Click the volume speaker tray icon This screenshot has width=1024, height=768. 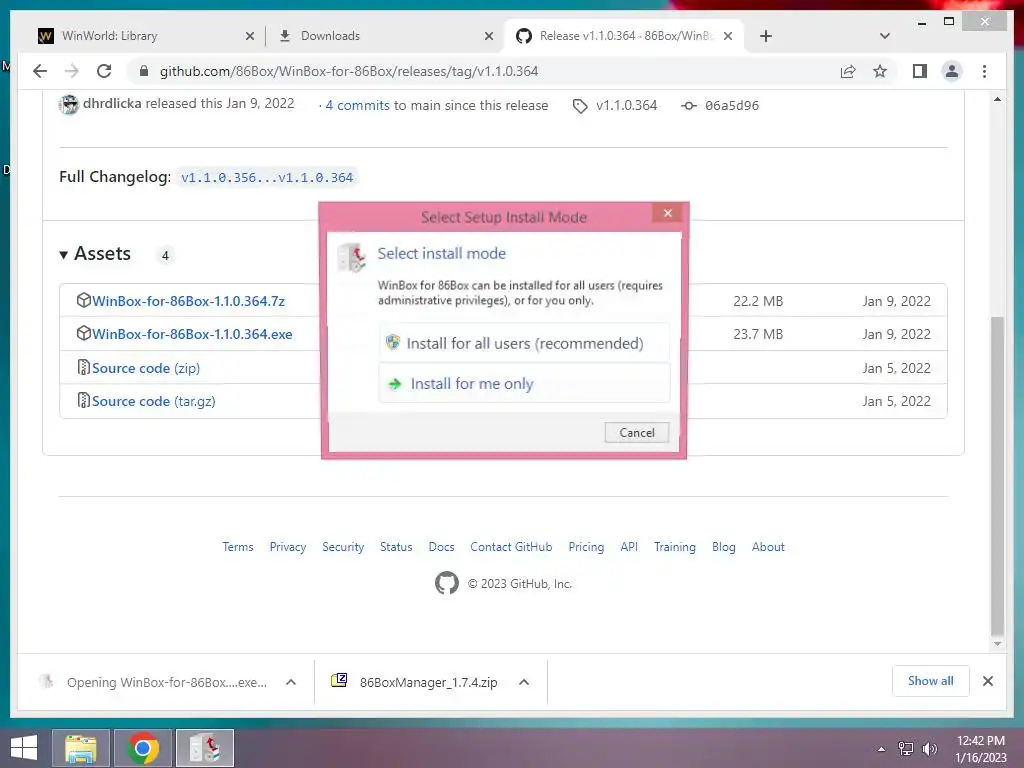(x=929, y=749)
